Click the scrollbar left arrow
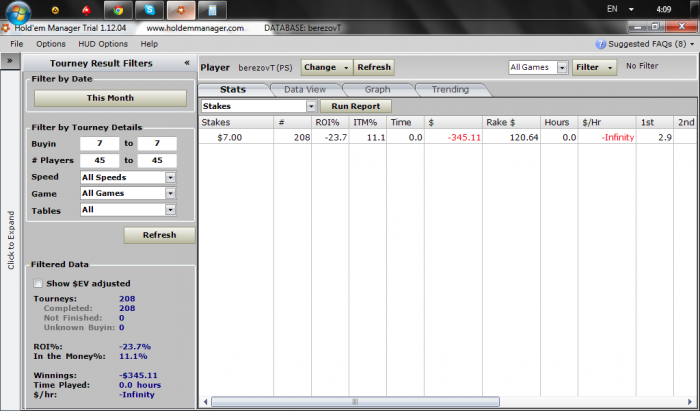This screenshot has width=700, height=411. [x=205, y=402]
